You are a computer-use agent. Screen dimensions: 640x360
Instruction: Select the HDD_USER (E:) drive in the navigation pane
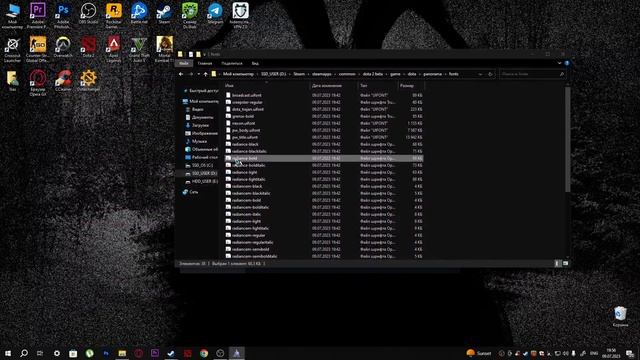tap(201, 181)
